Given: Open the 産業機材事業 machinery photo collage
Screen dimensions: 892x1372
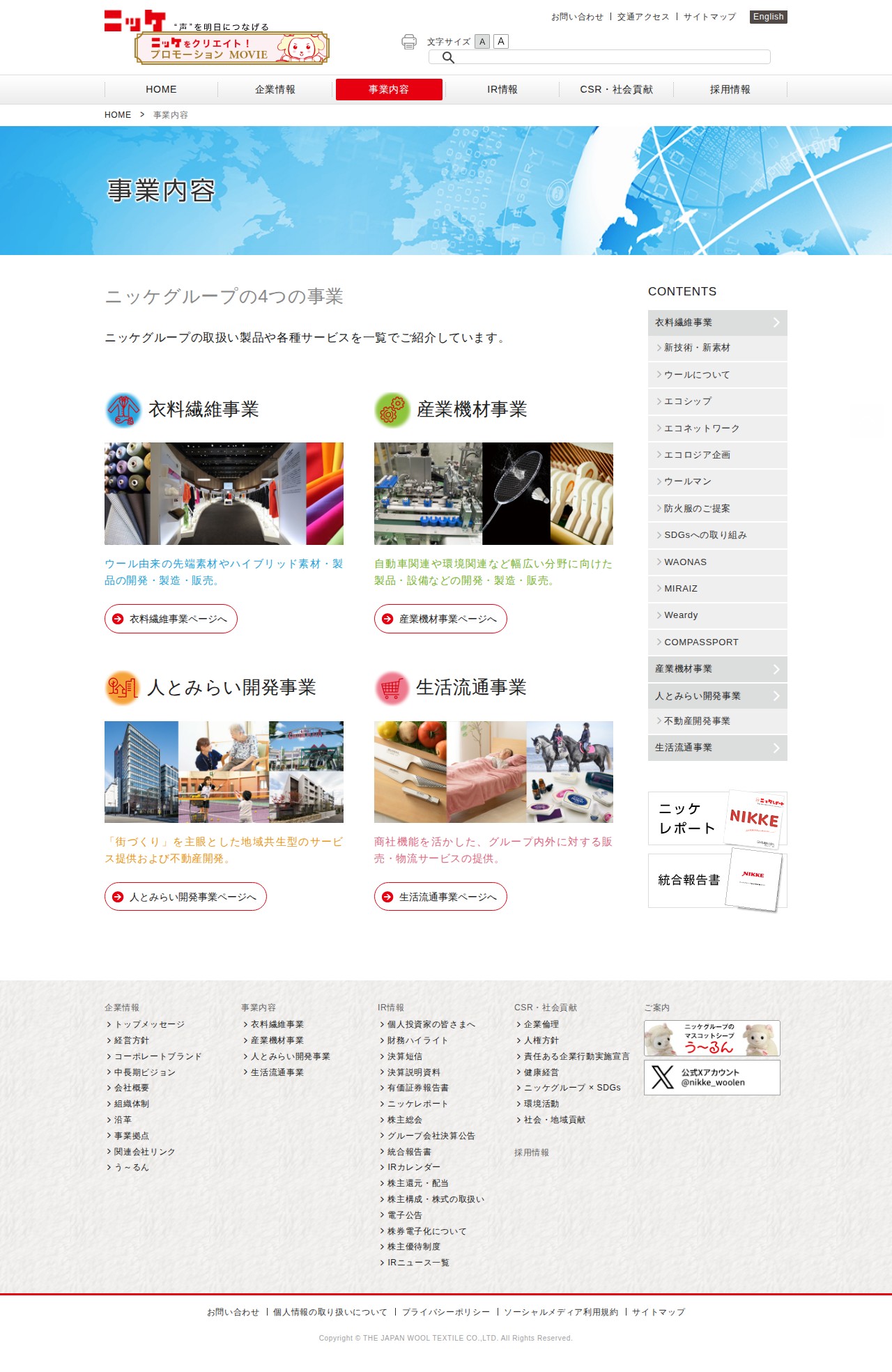Looking at the screenshot, I should [493, 493].
